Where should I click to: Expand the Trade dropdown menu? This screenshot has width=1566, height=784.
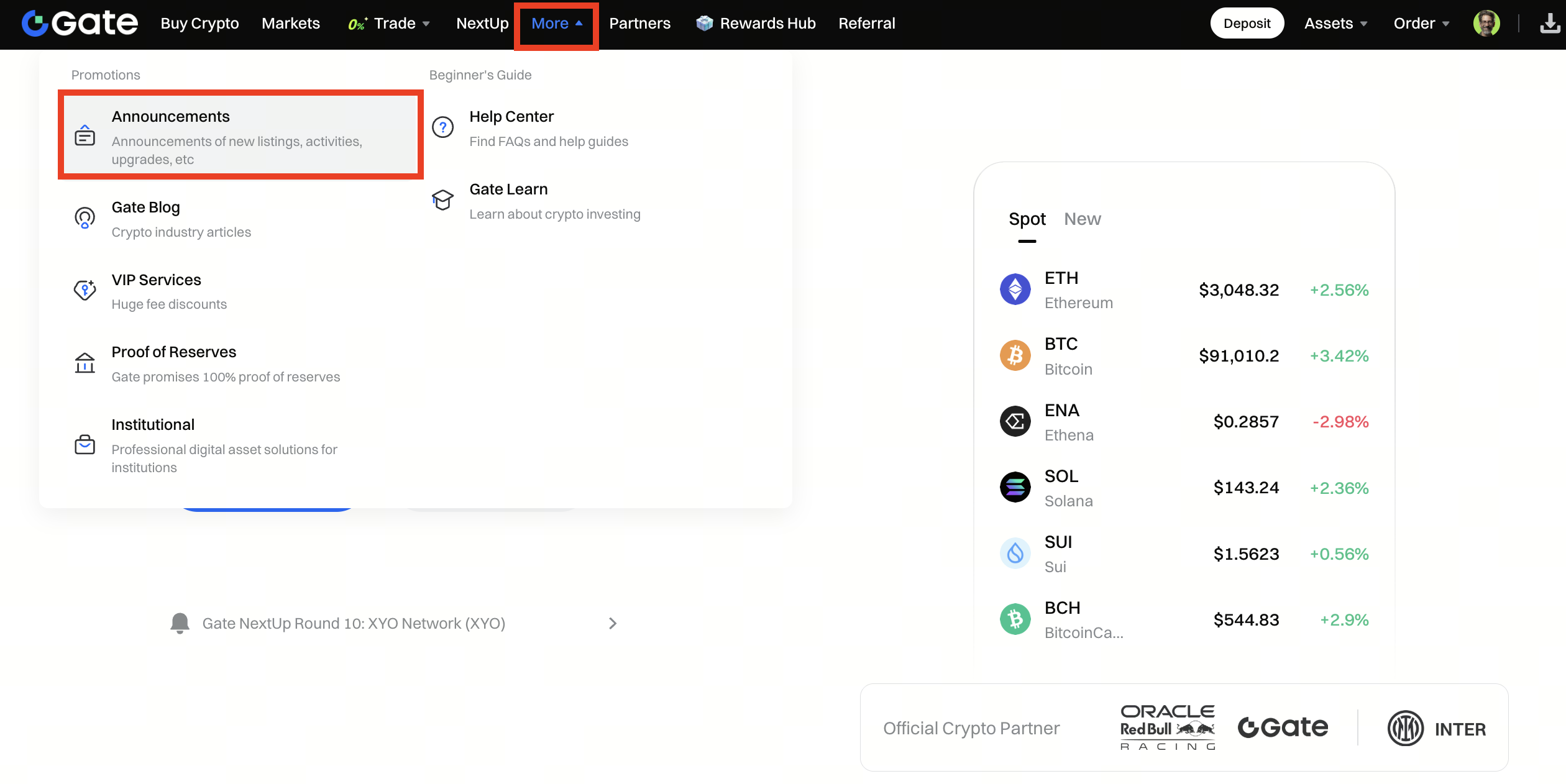click(390, 24)
